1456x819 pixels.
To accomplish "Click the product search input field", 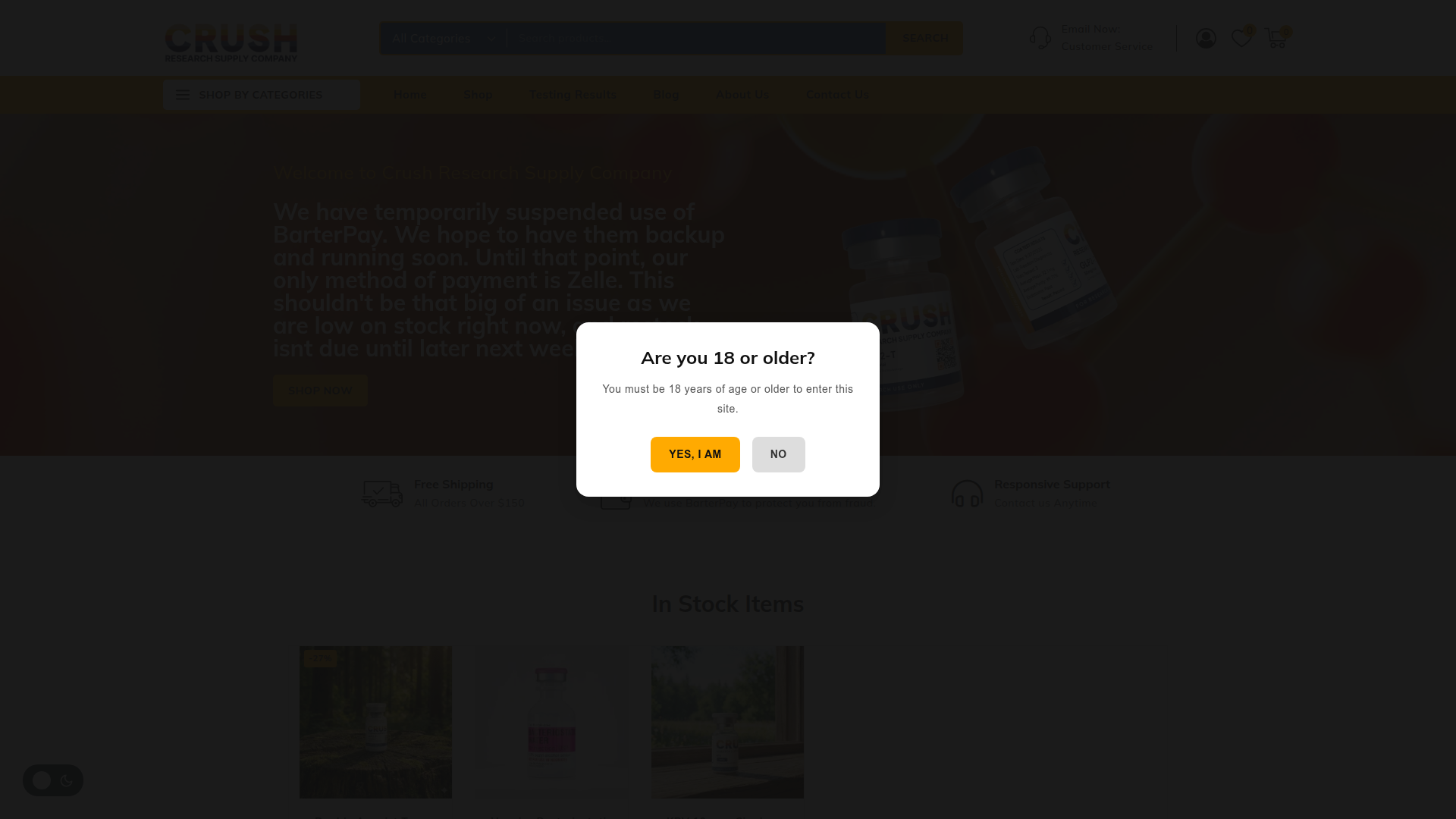I will tap(696, 39).
